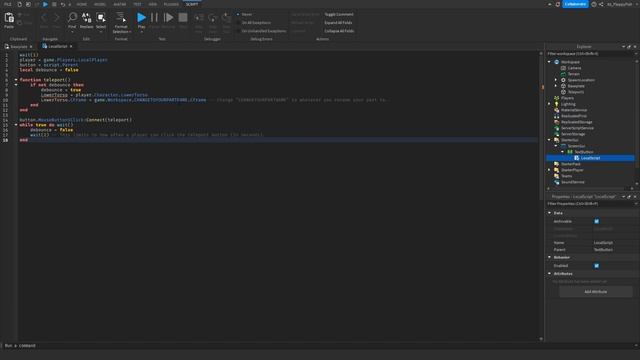Switch to the Baseplate document tab
The width and height of the screenshot is (640, 360).
point(18,47)
